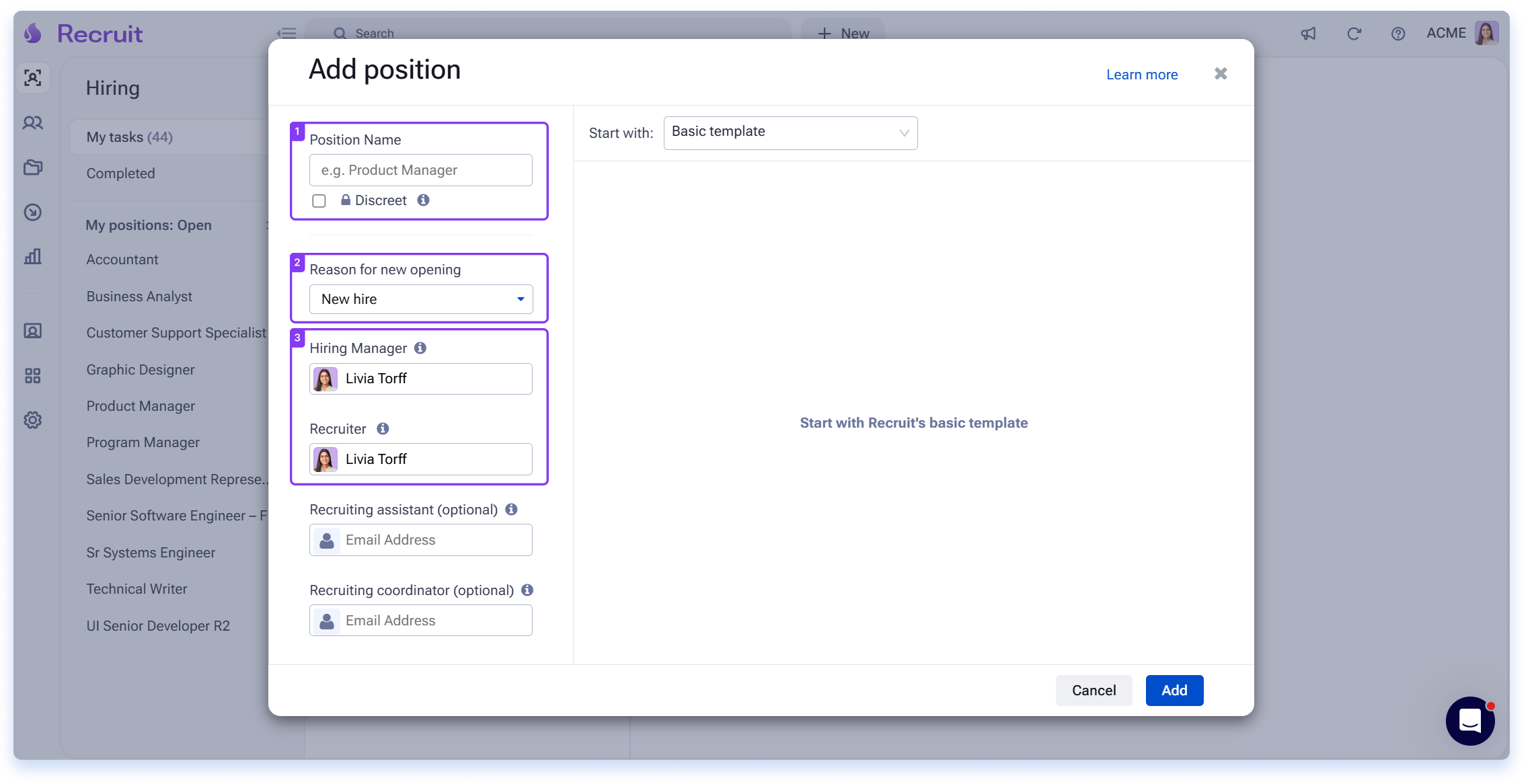Click the info icon next to Discreet
The width and height of the screenshot is (1534, 784).
tap(423, 200)
